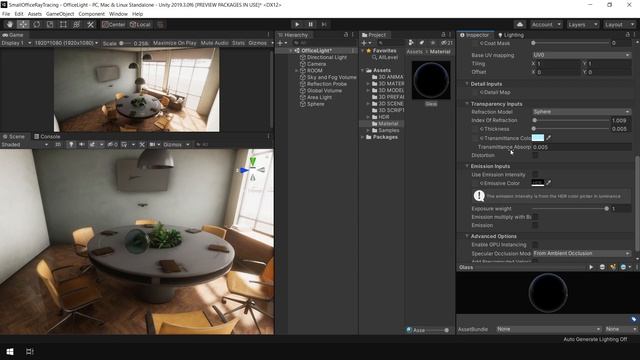
Task: Create asset with Project plus button
Action: point(366,43)
